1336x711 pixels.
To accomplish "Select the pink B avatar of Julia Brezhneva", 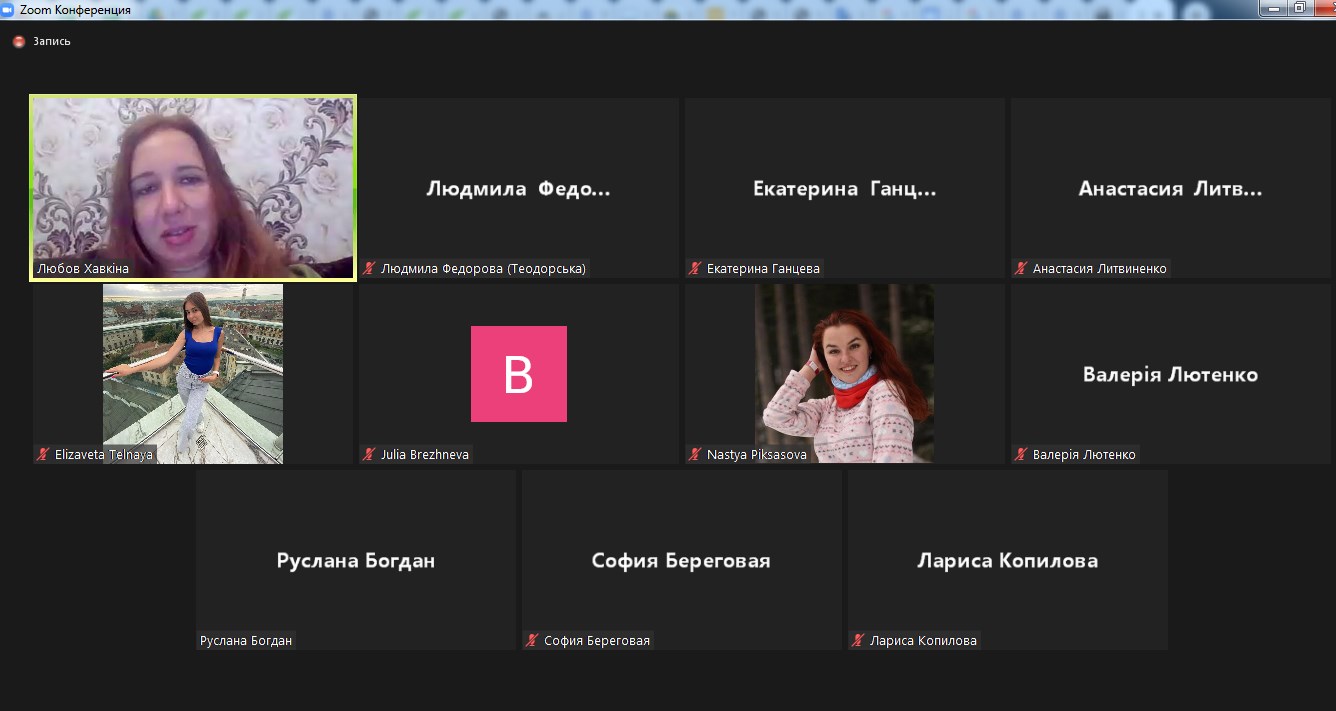I will tap(519, 374).
